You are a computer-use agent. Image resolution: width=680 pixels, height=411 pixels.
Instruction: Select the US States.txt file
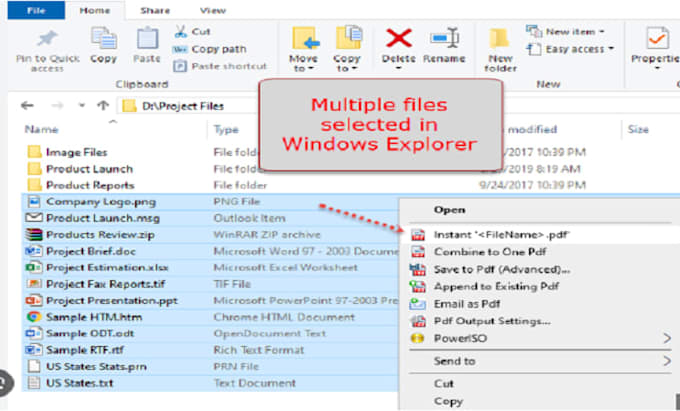coord(79,383)
